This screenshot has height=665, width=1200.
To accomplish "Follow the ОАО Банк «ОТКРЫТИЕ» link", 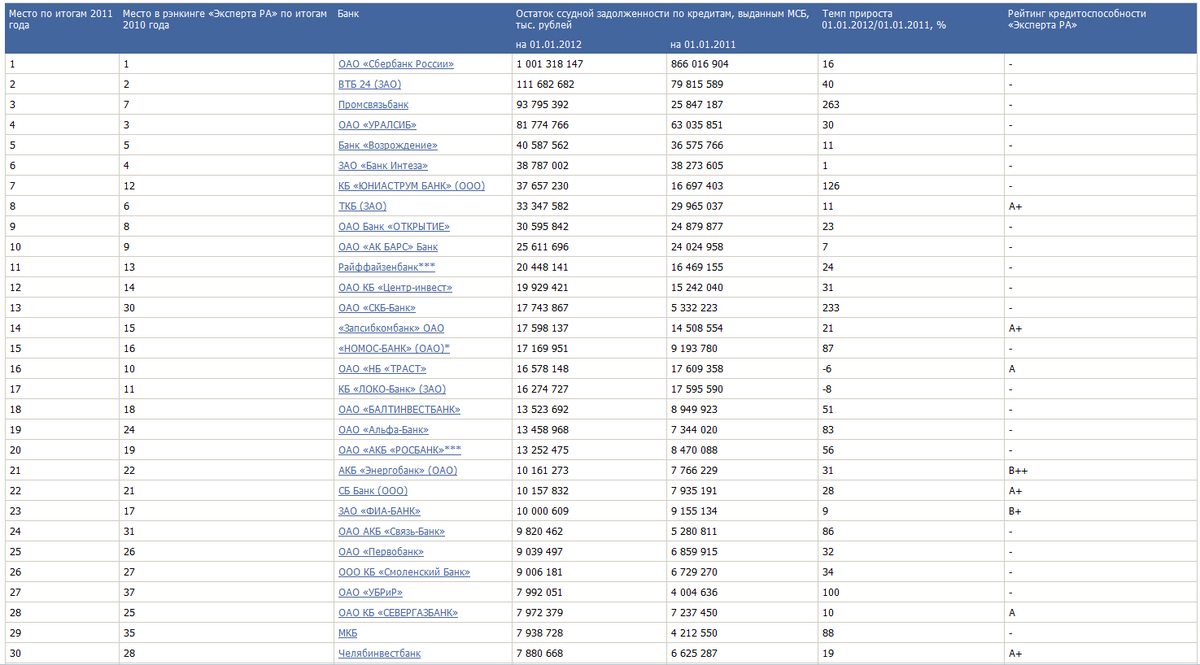I will click(x=394, y=227).
